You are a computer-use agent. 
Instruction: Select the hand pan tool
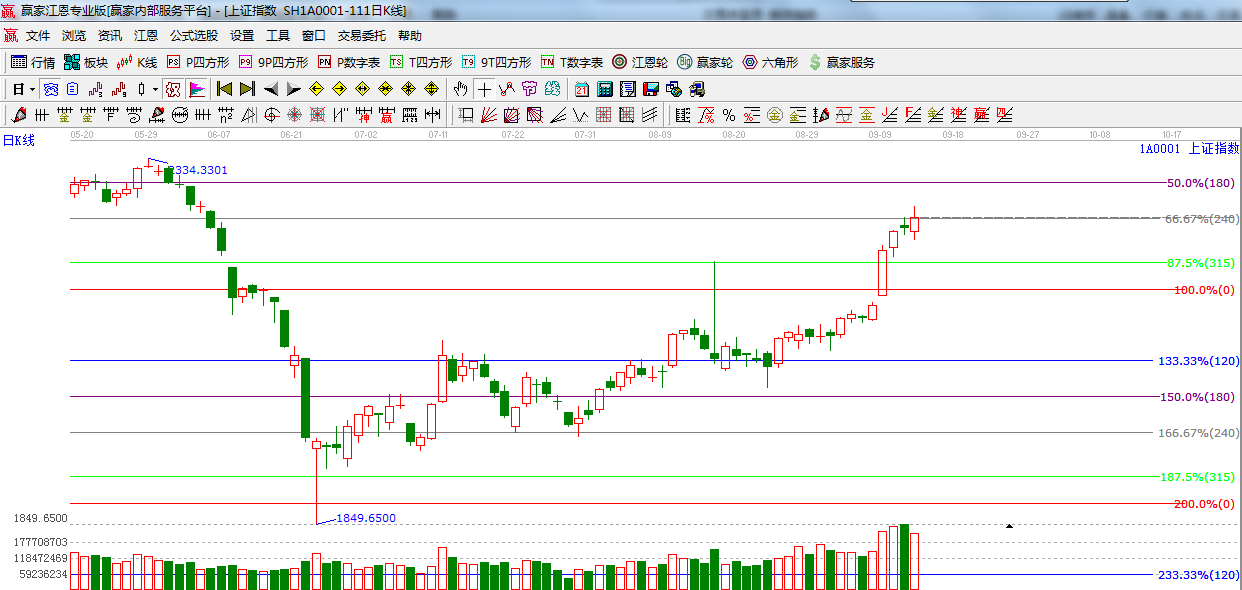pos(460,89)
